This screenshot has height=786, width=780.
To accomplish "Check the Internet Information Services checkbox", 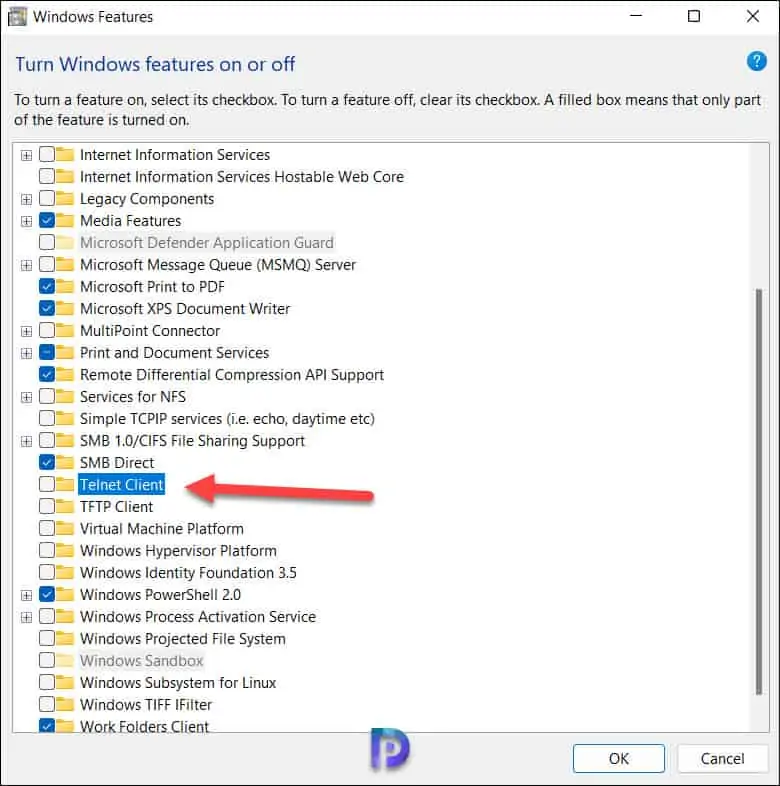I will click(x=47, y=154).
